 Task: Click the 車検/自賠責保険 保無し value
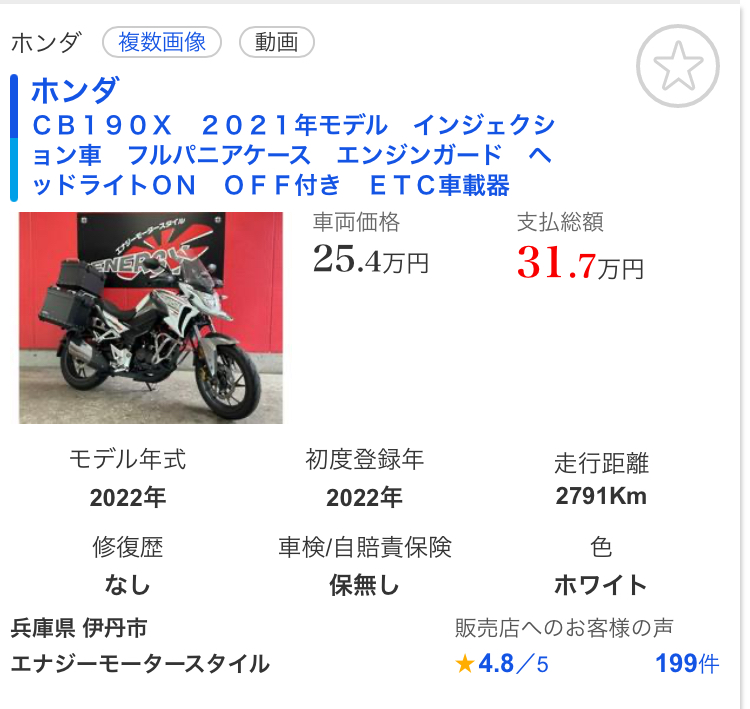[x=364, y=585]
